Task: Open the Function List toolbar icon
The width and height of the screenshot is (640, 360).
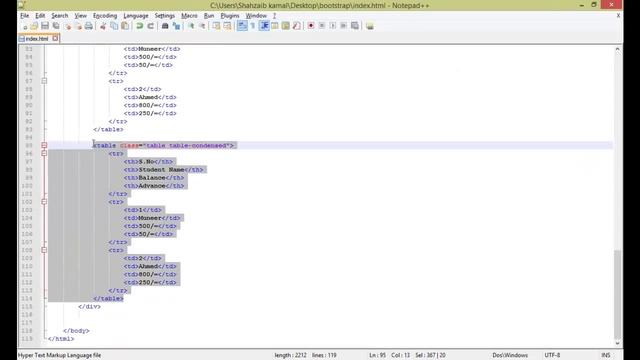Action: [297, 26]
